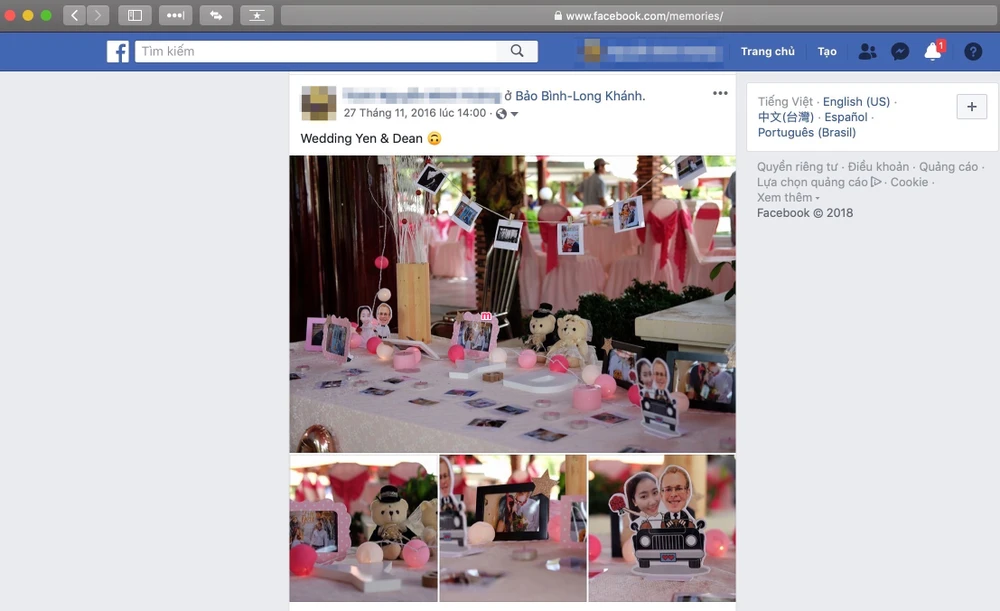This screenshot has width=1000, height=611.
Task: Go to Trang chủ home
Action: (x=767, y=52)
